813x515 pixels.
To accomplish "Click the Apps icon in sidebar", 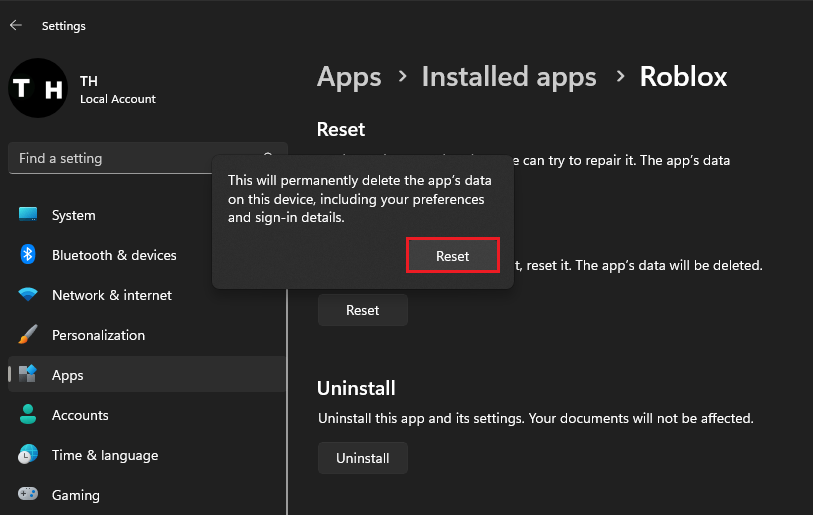I will (x=28, y=375).
